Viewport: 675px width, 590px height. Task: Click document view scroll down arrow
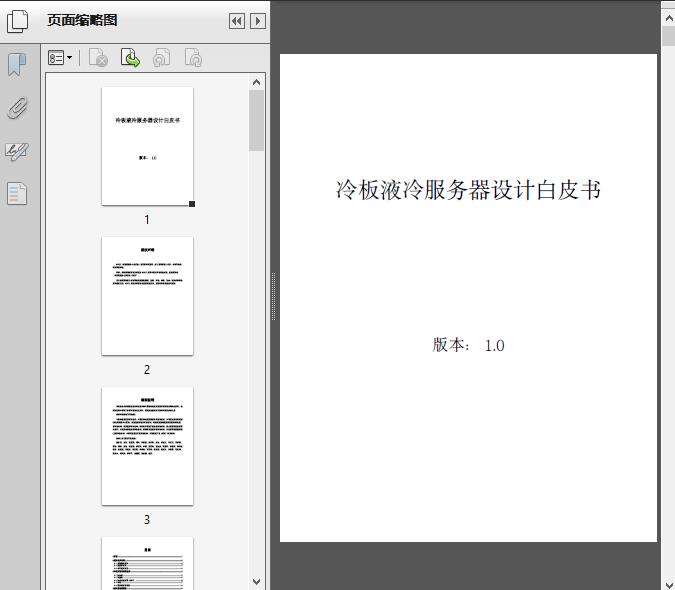click(669, 584)
